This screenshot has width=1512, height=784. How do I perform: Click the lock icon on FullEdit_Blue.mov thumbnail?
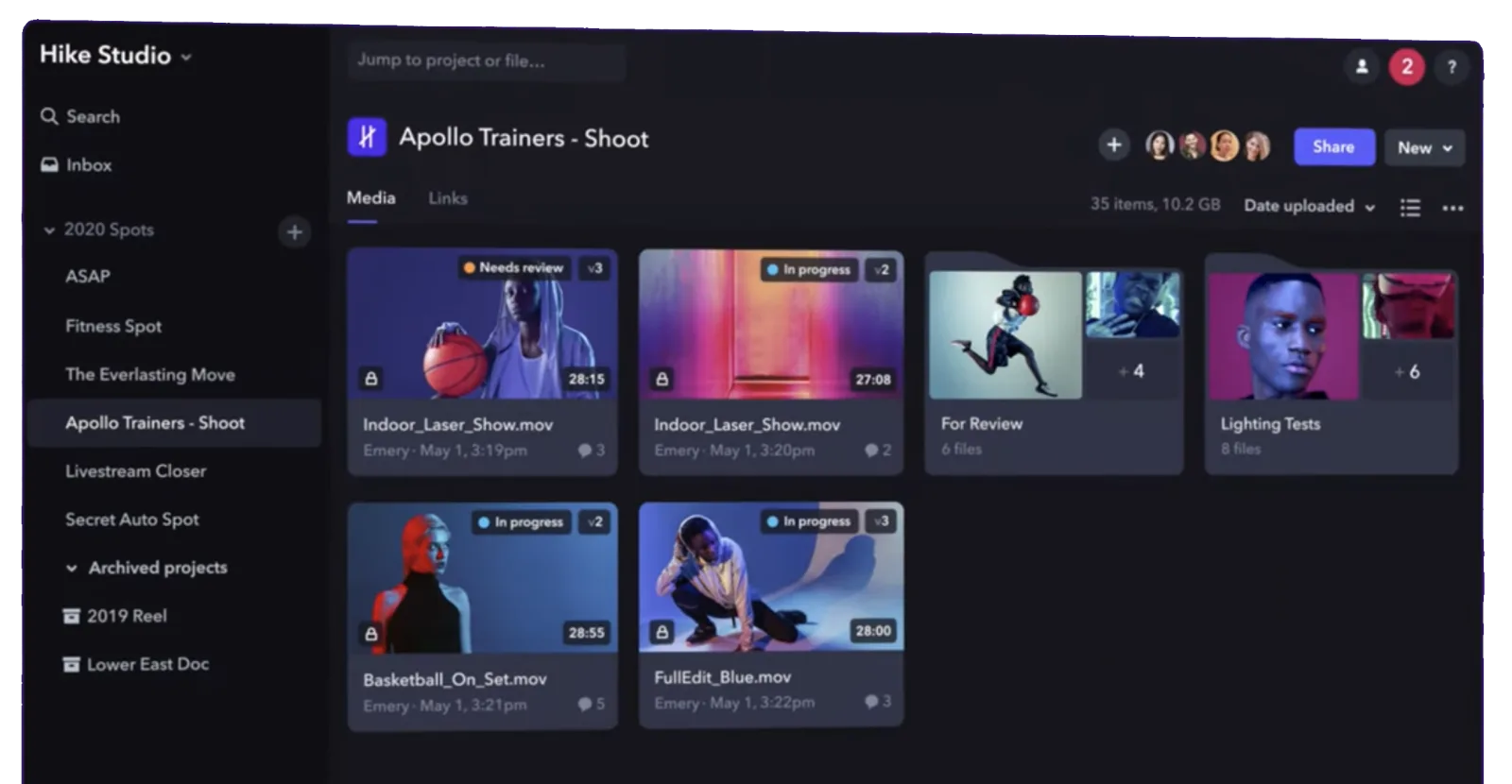662,631
